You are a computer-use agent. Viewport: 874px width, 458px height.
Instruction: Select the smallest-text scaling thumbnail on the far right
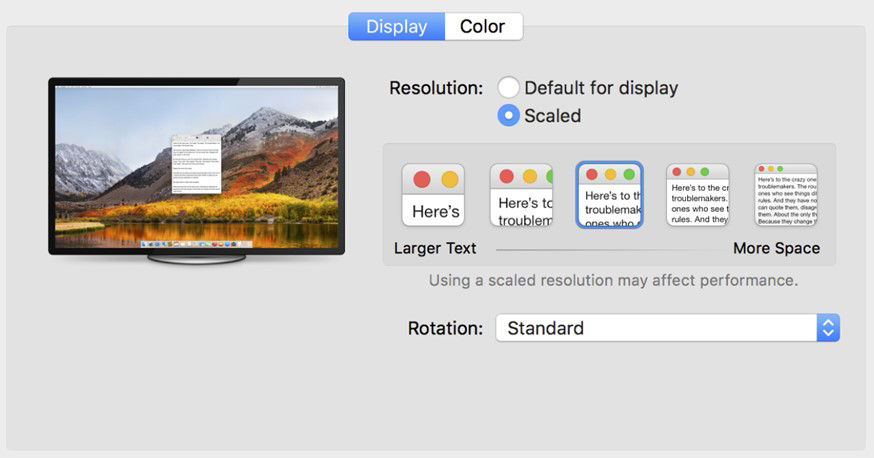click(x=785, y=195)
